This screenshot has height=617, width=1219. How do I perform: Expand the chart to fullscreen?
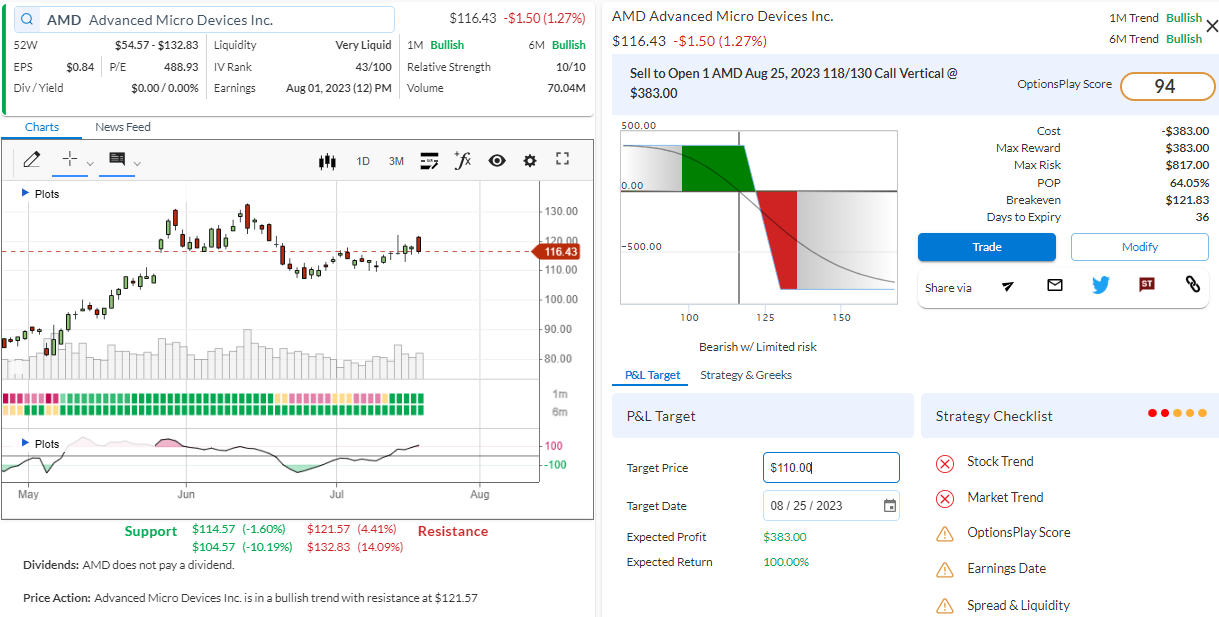point(562,159)
